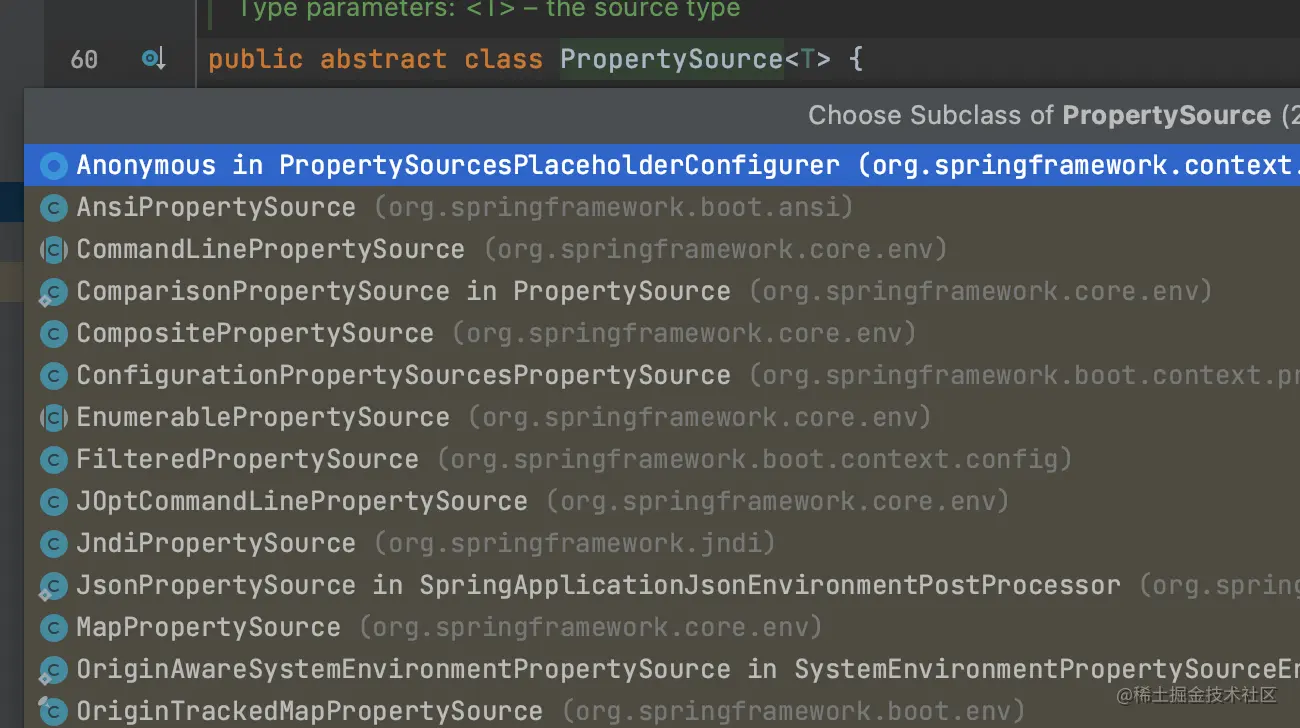Click the class icon next to JndiPropertySource
The width and height of the screenshot is (1300, 728).
point(53,543)
